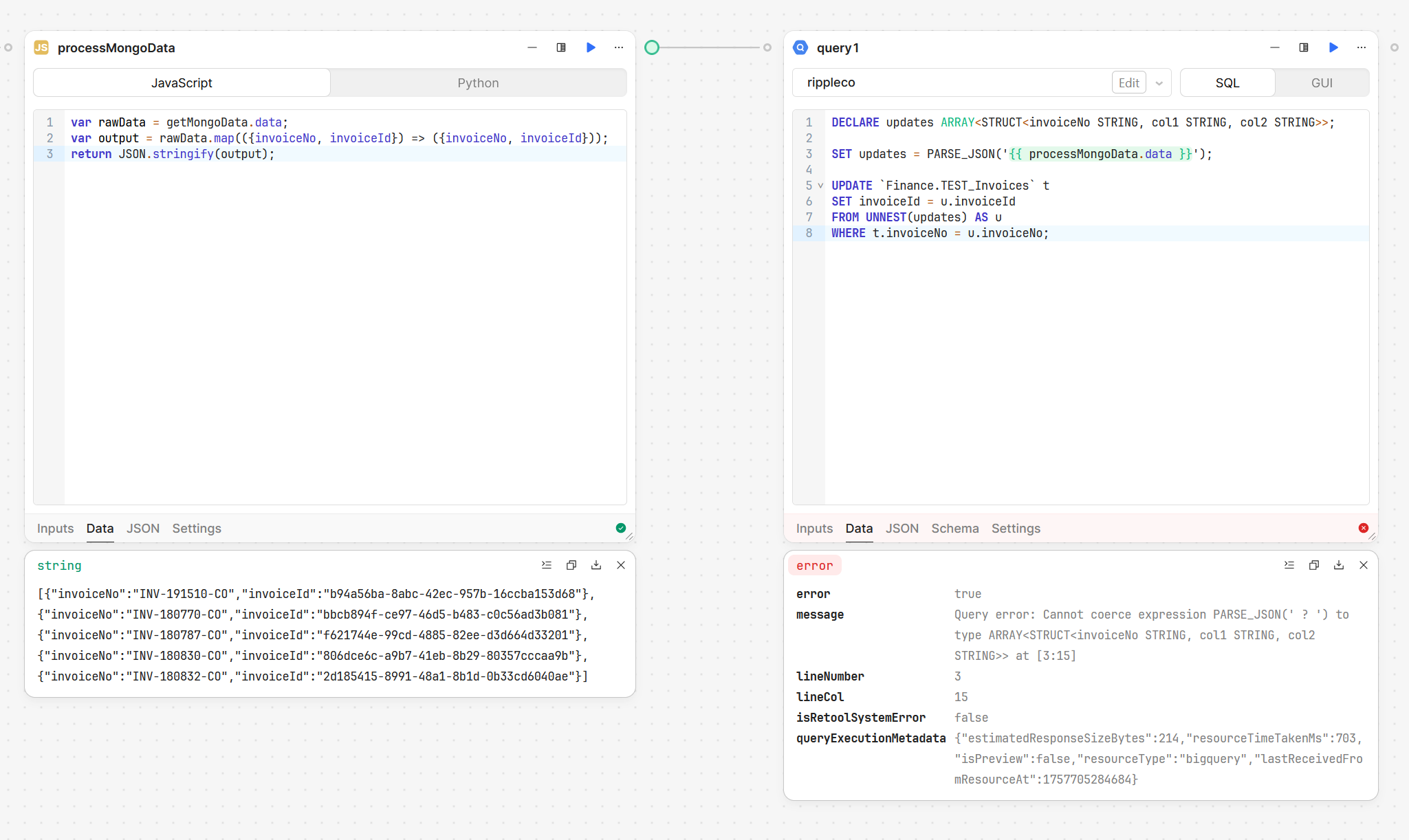Open the JSON tab of processMongoData
1409x840 pixels.
pos(143,528)
